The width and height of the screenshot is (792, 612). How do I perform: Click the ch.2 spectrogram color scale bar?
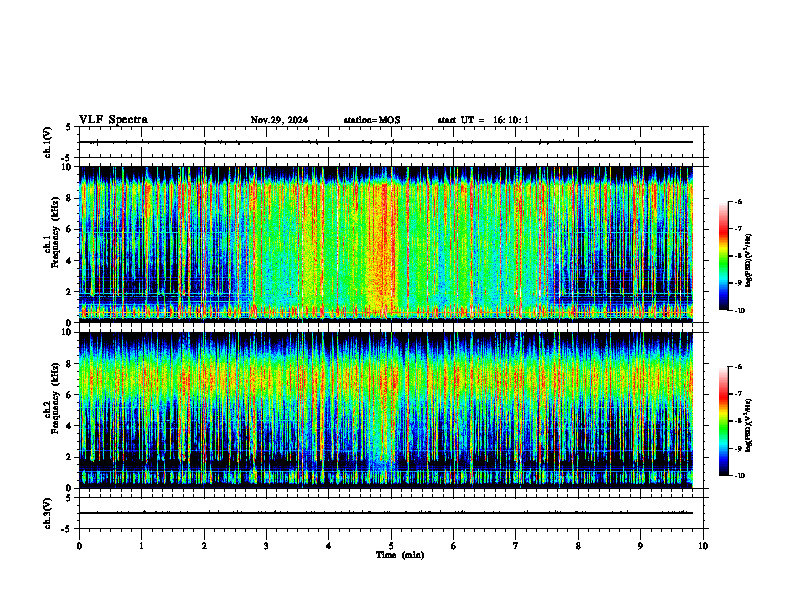pos(724,421)
